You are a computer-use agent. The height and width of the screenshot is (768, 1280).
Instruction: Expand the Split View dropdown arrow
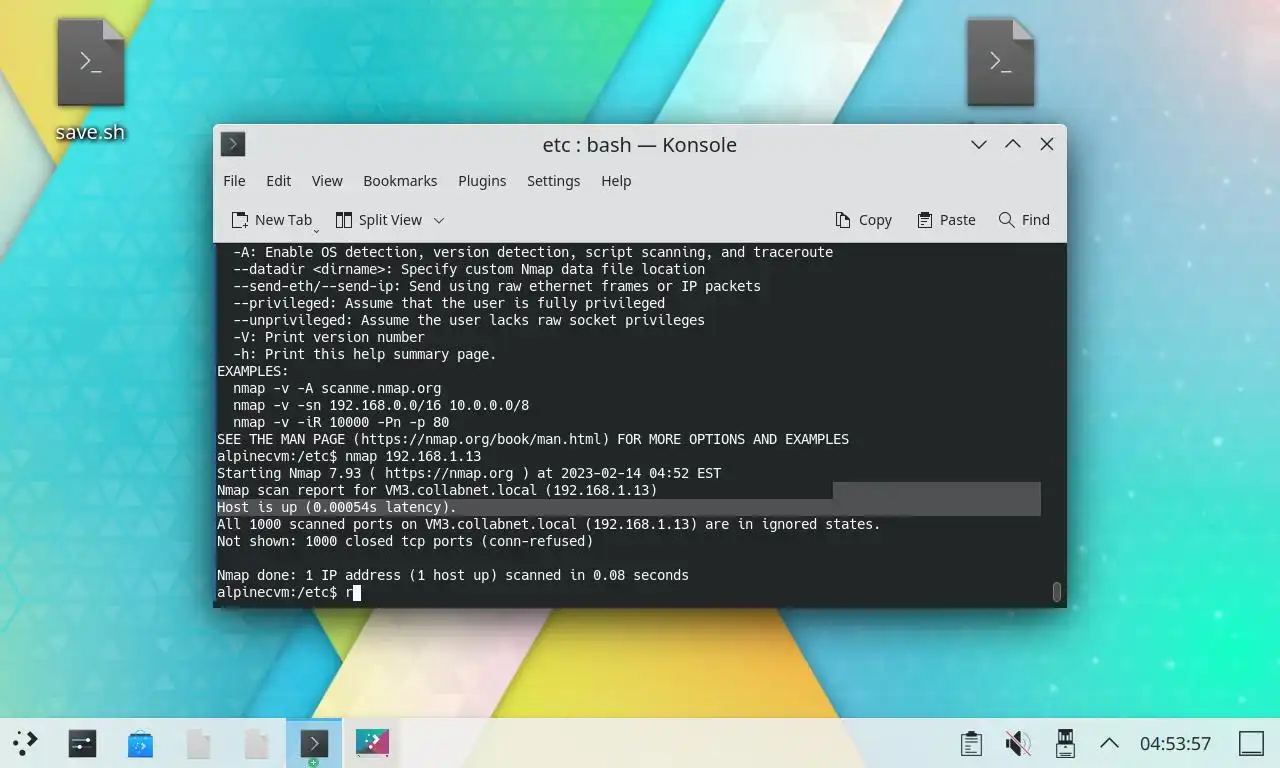(438, 220)
